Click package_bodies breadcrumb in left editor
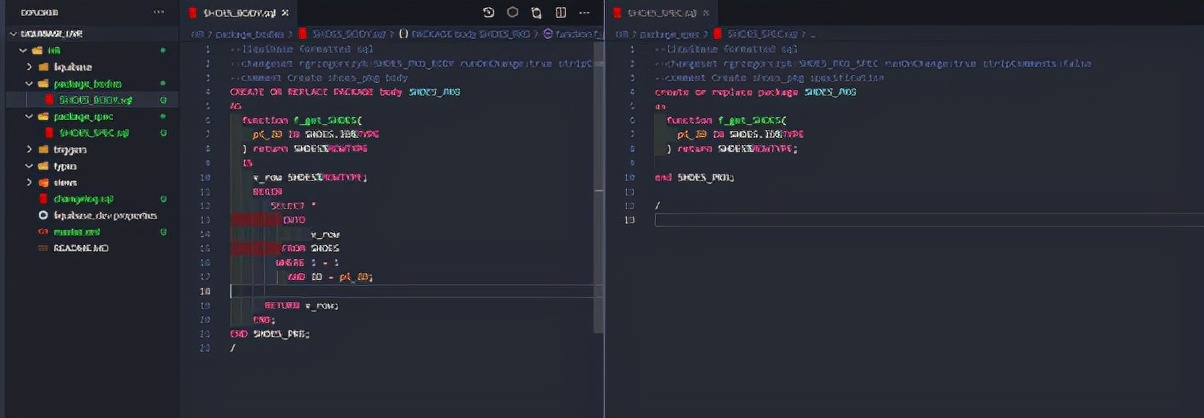 [250, 33]
